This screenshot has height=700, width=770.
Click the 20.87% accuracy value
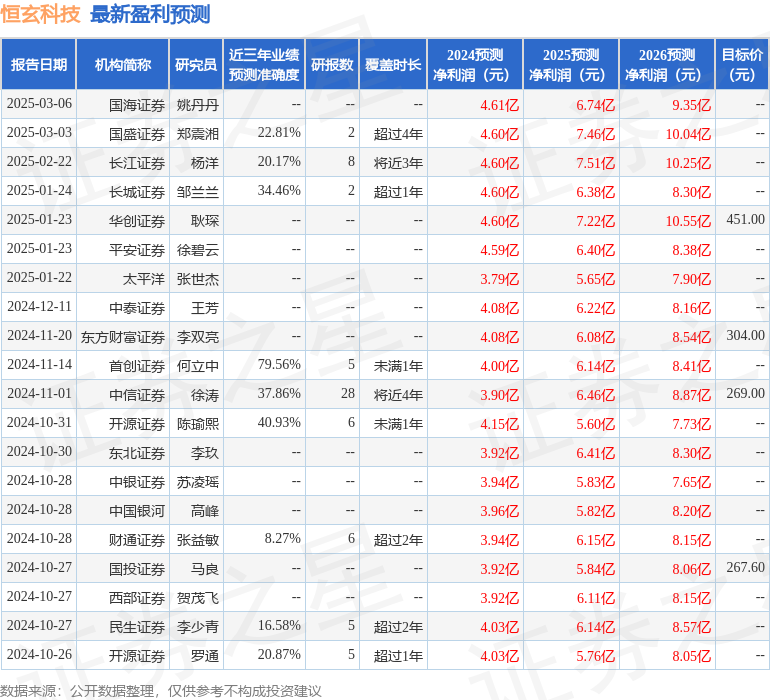tap(279, 655)
